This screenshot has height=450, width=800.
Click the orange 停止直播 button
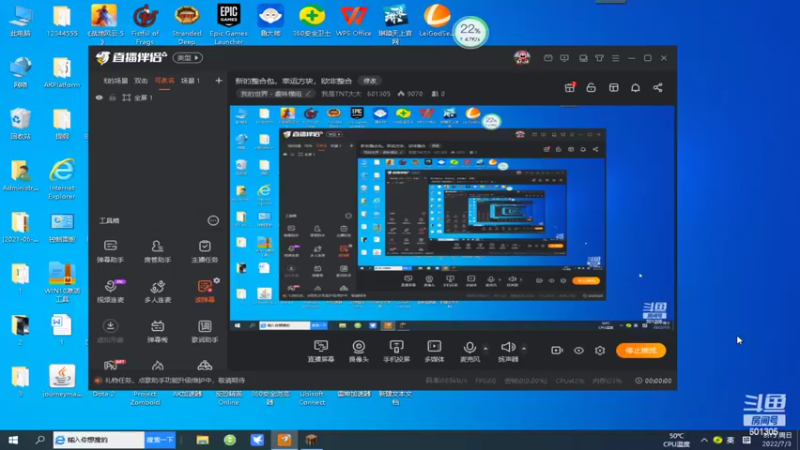point(641,351)
